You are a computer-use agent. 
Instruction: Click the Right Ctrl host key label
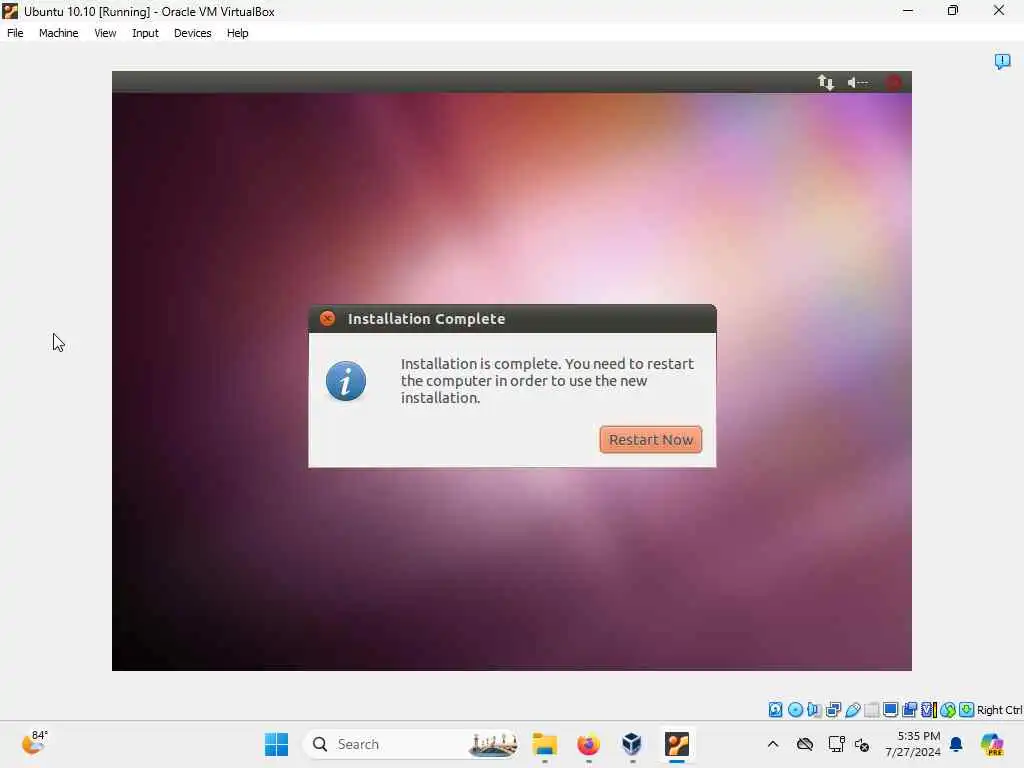[x=999, y=710]
